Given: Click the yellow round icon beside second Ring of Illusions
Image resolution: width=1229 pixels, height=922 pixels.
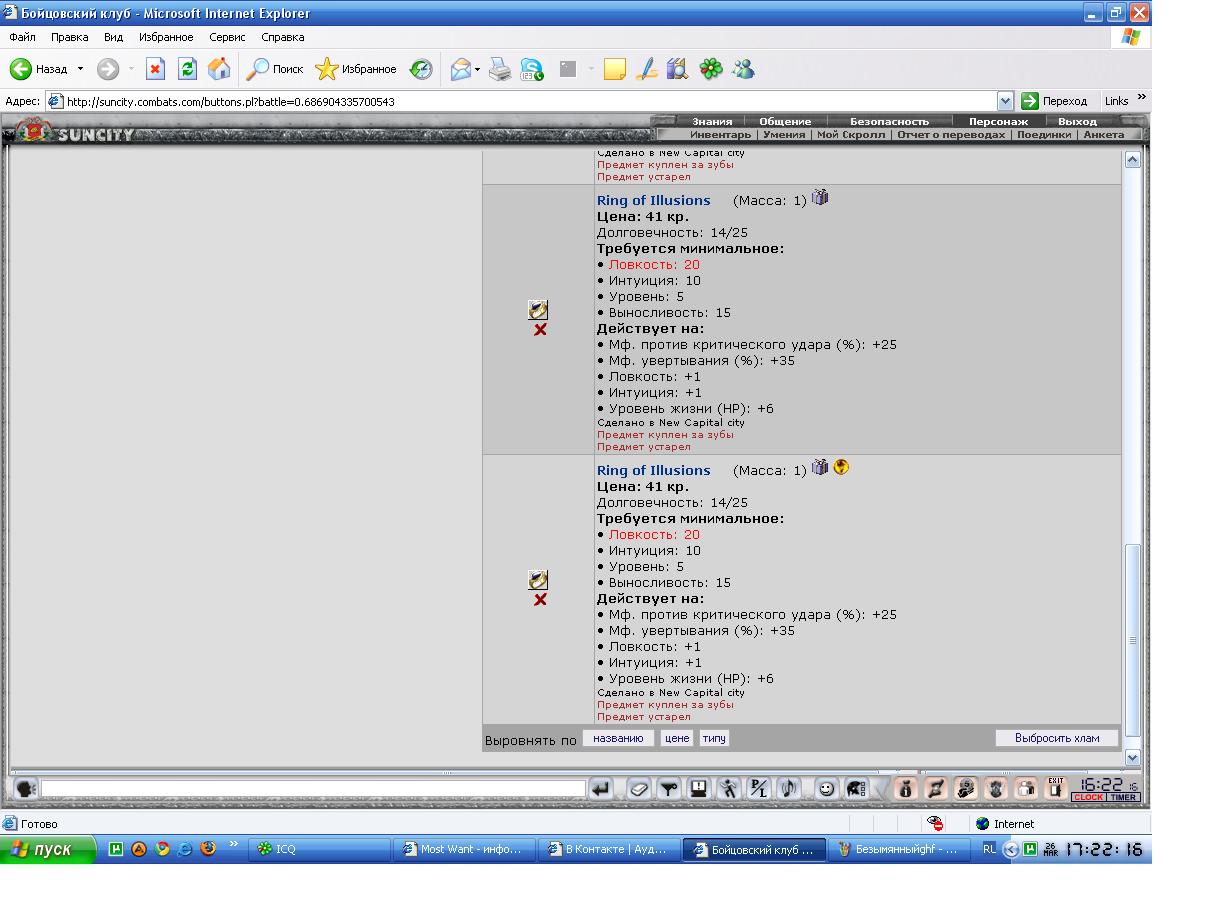Looking at the screenshot, I should click(841, 467).
